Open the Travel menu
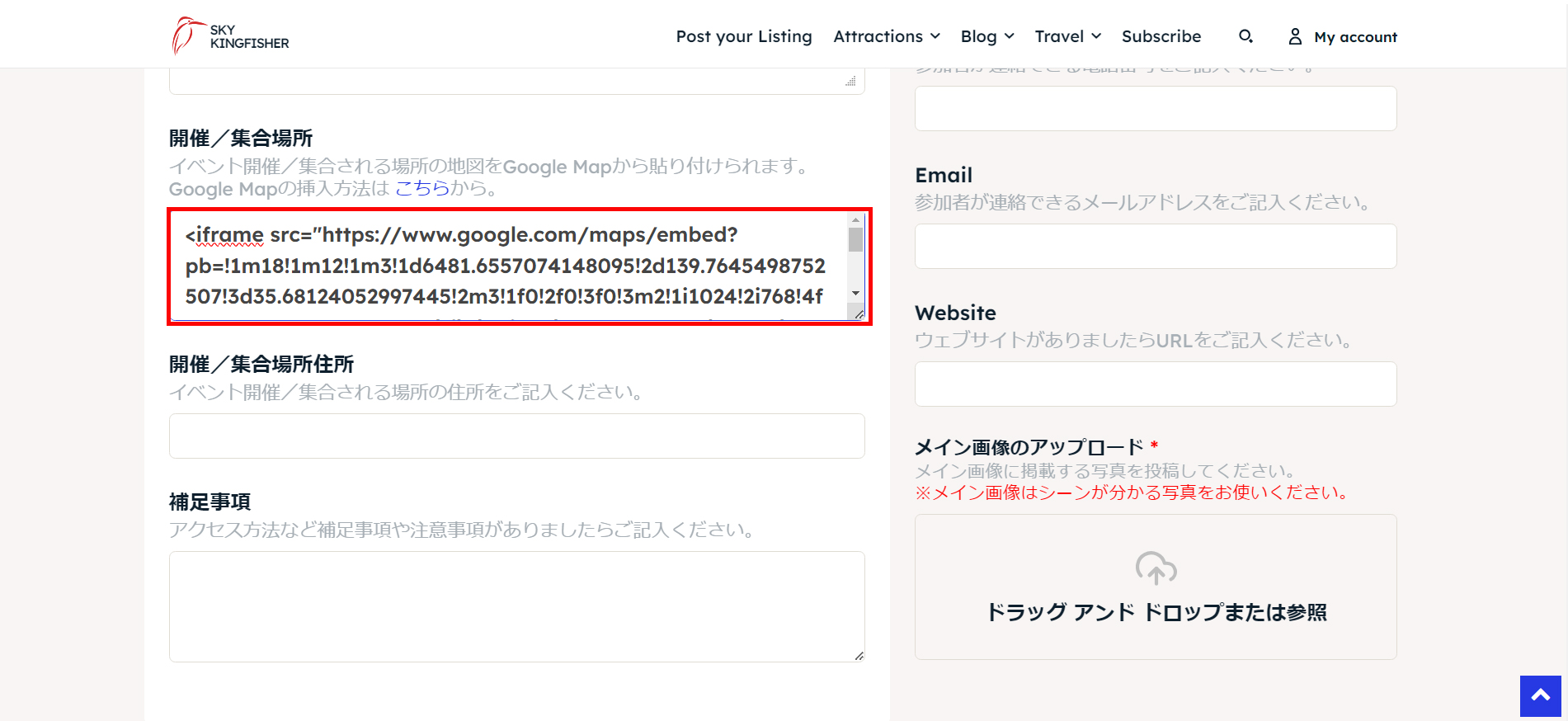This screenshot has height=721, width=1568. tap(1059, 36)
